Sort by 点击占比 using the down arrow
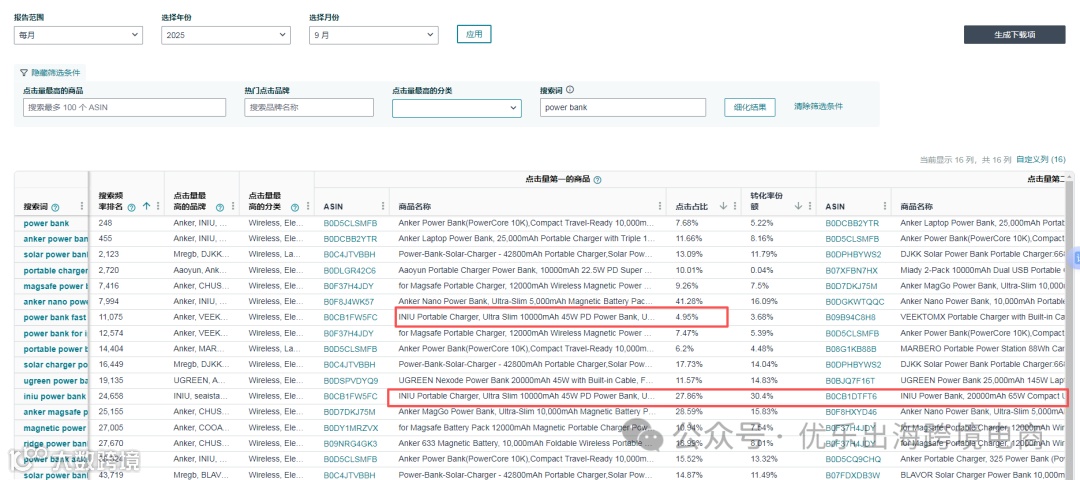Screen dimensions: 1080x480 point(723,206)
